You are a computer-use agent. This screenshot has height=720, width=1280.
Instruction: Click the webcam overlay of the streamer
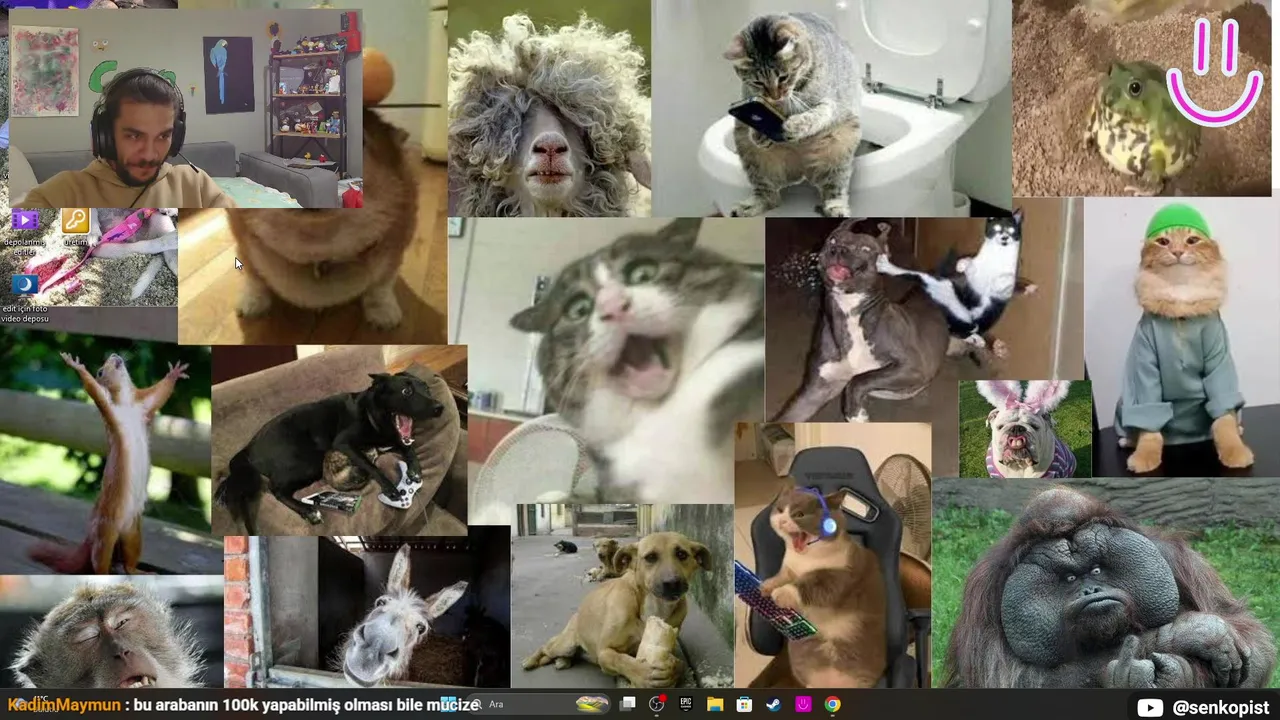click(185, 109)
